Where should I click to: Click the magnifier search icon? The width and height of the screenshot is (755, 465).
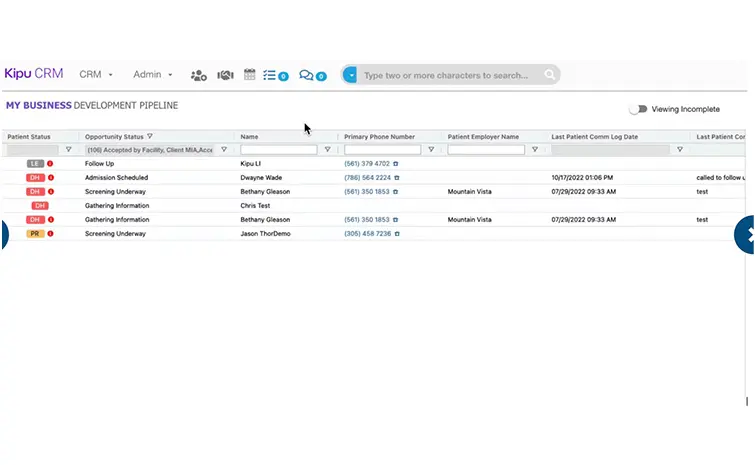pos(549,75)
